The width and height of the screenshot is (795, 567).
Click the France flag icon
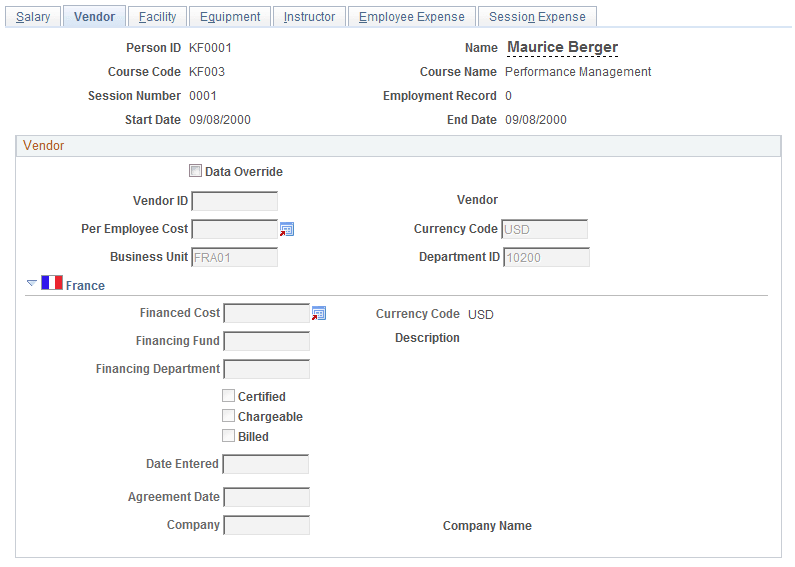pos(52,284)
